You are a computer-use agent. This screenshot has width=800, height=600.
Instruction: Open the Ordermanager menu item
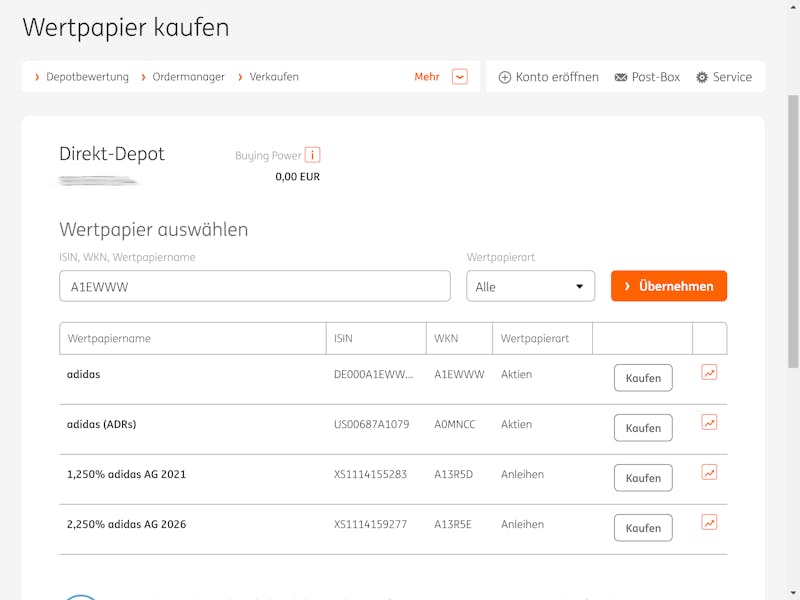[188, 77]
